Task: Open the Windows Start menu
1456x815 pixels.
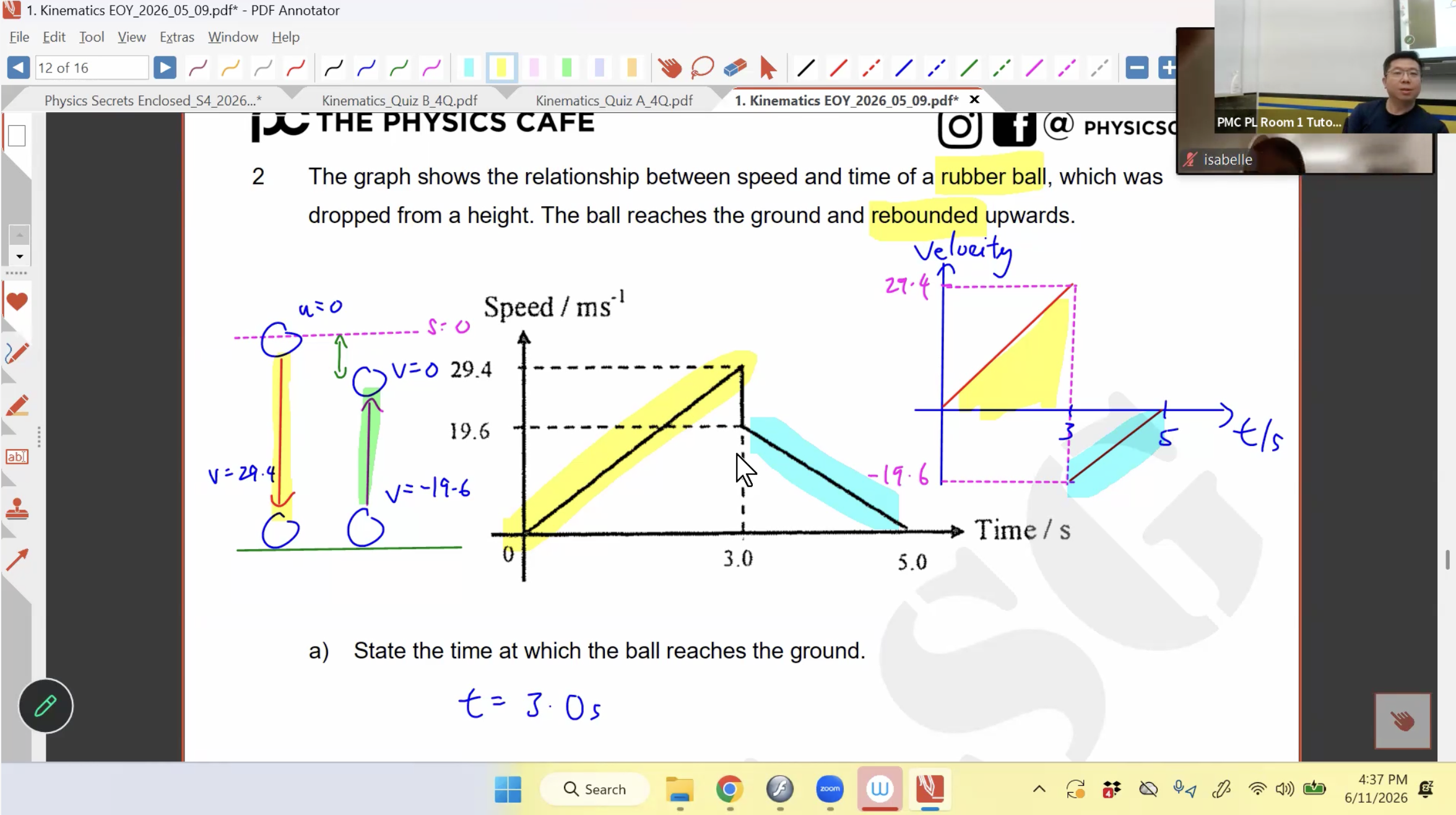Action: [x=508, y=789]
